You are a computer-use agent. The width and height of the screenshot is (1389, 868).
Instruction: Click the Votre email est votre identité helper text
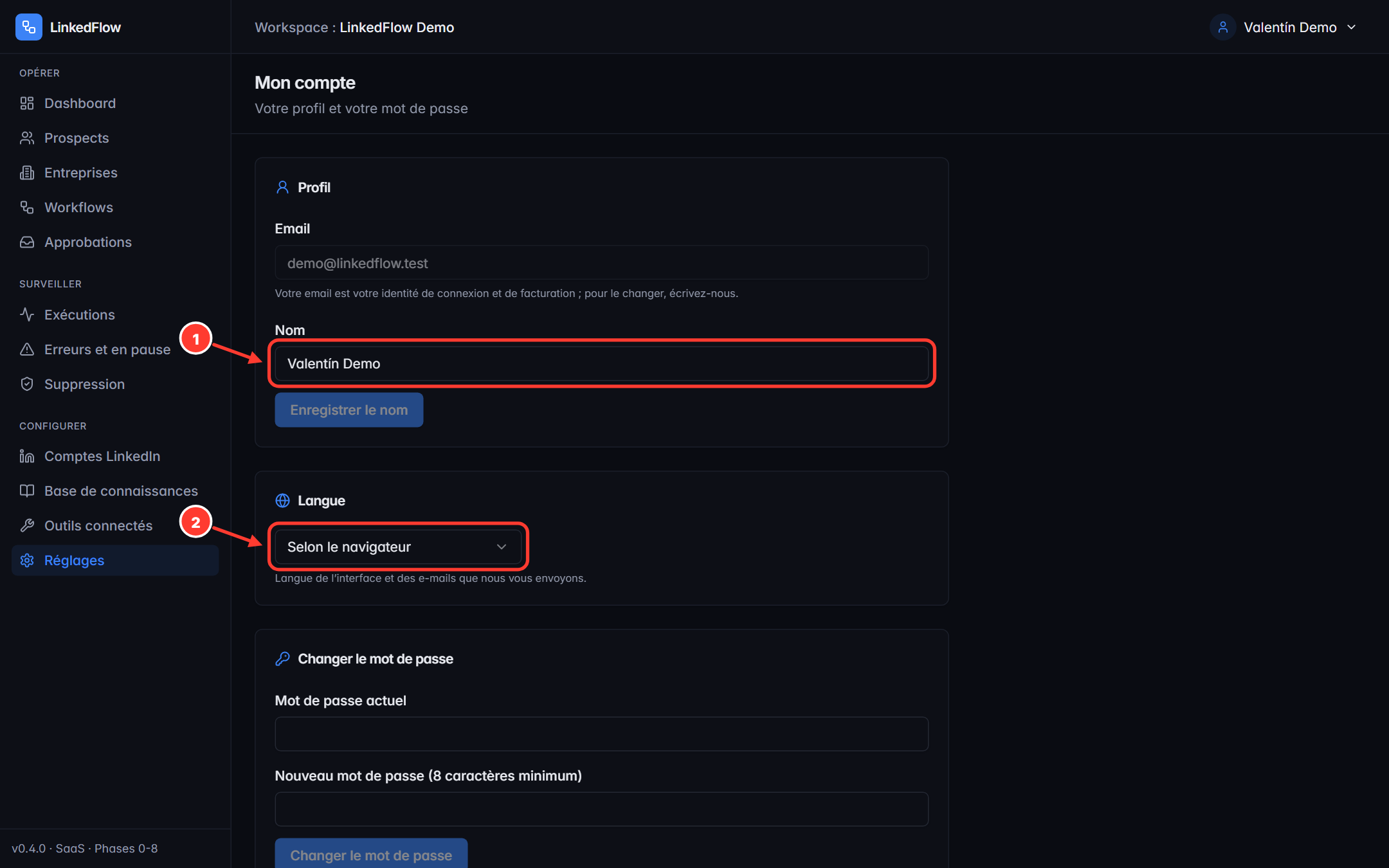point(506,294)
